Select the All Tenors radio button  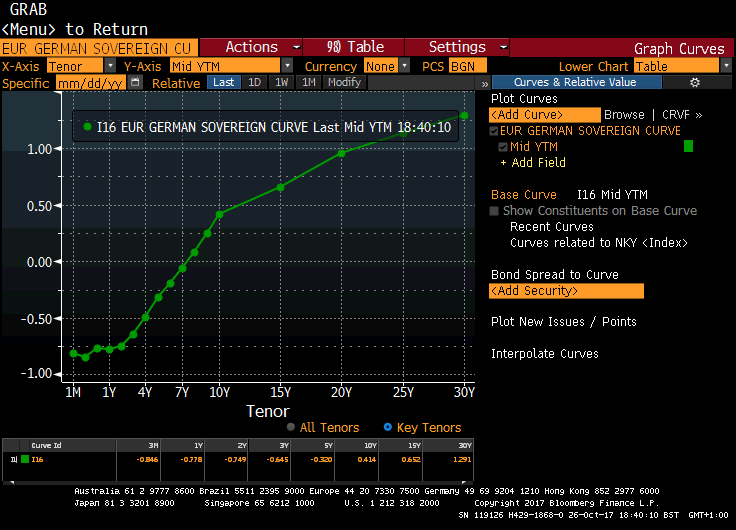click(x=291, y=427)
